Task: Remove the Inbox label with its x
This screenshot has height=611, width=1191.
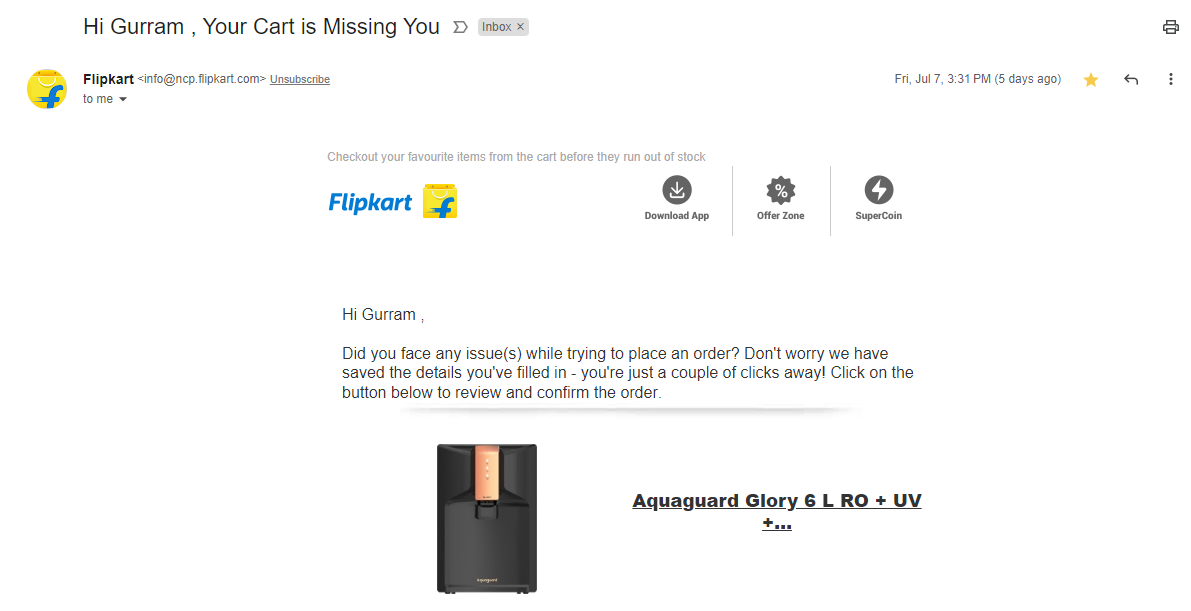Action: coord(520,27)
